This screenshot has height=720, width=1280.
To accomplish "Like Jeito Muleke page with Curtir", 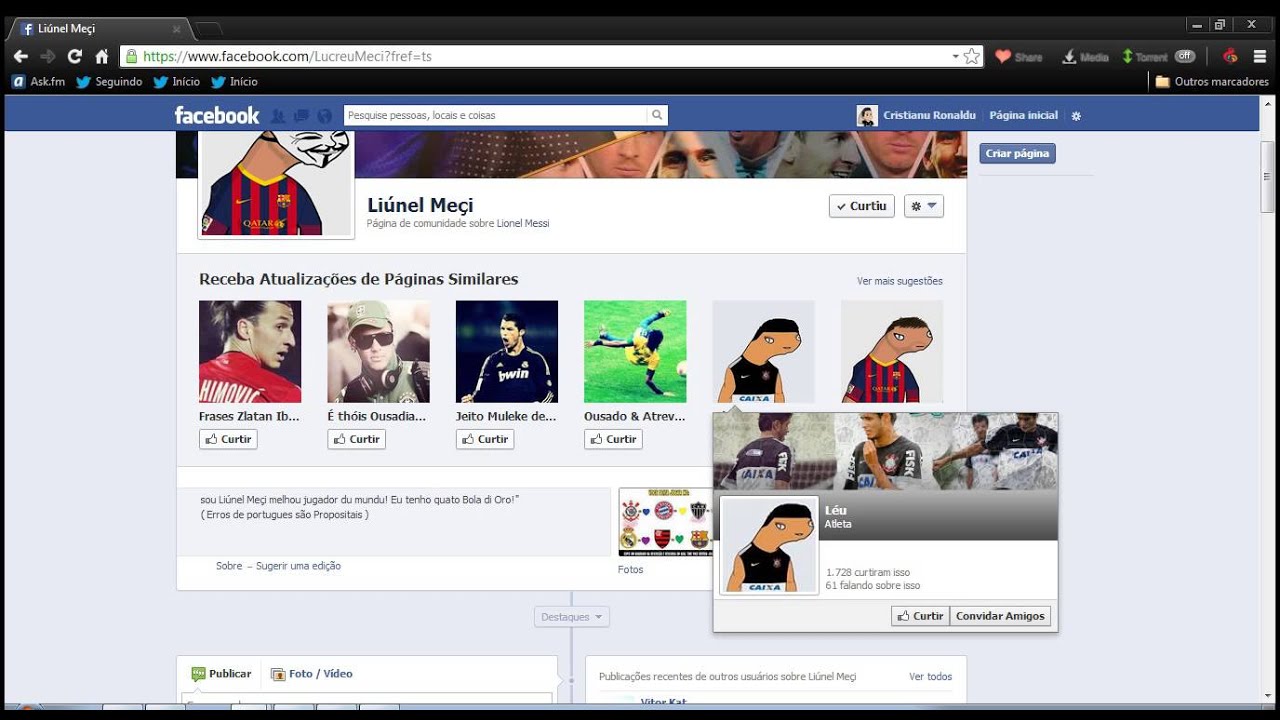I will (485, 439).
